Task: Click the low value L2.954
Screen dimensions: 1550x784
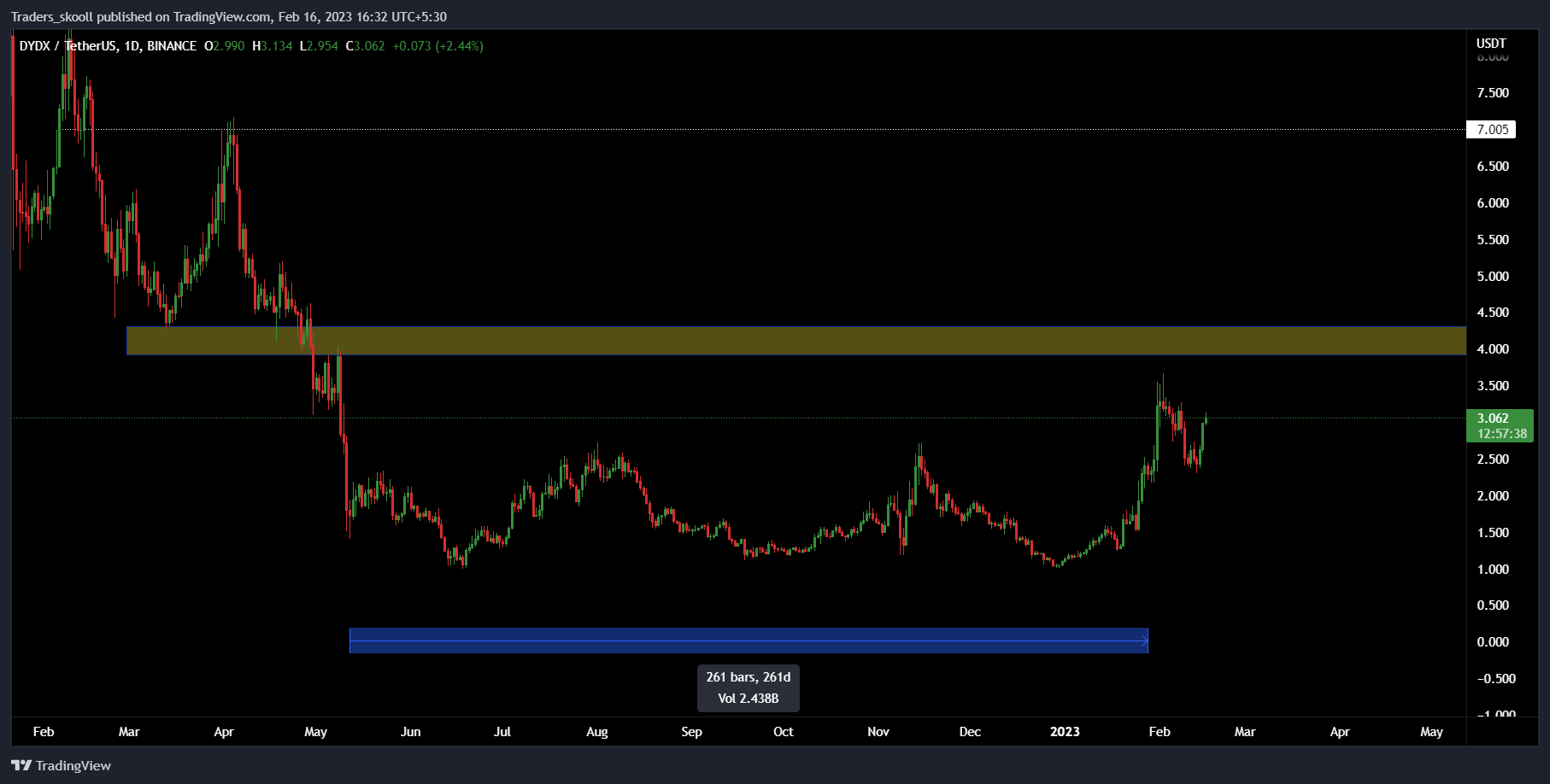Action: (x=319, y=46)
